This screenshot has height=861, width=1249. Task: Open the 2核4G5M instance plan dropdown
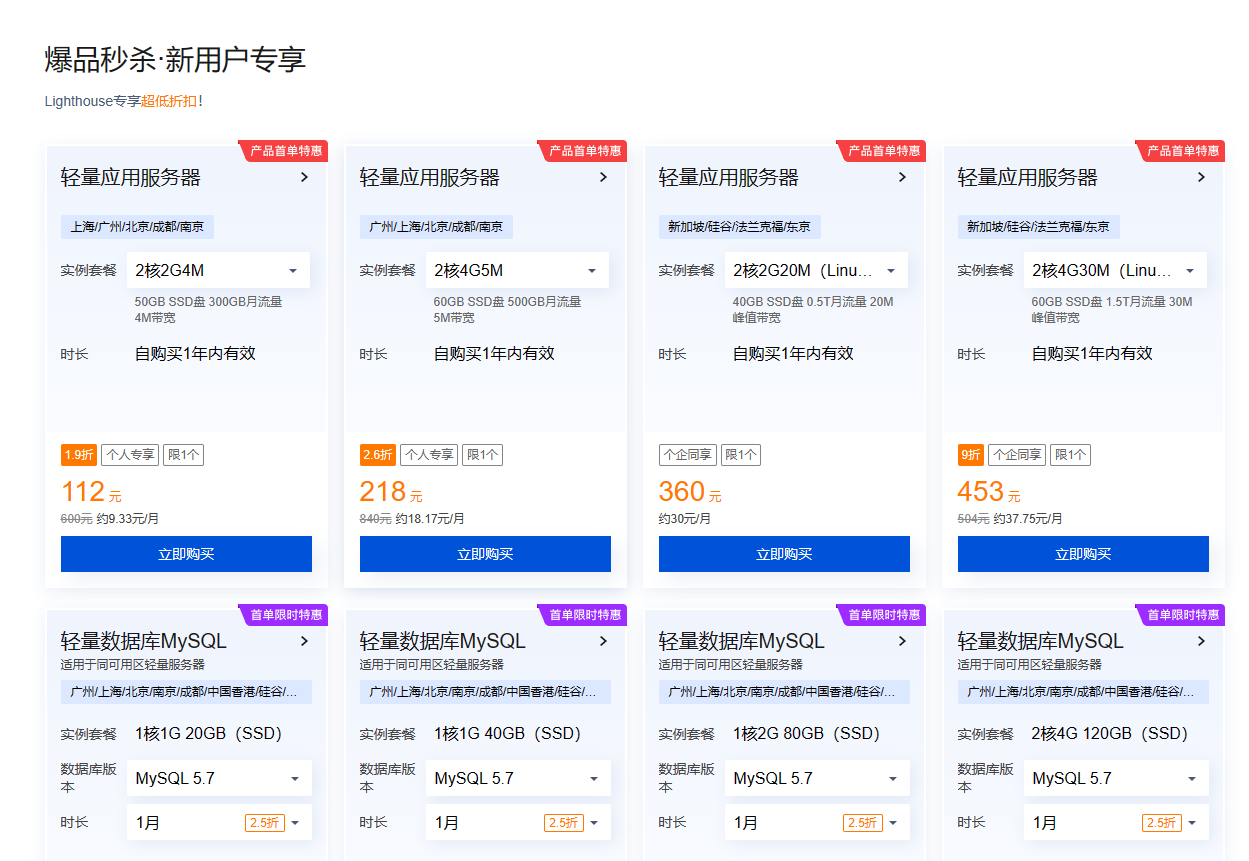click(517, 270)
